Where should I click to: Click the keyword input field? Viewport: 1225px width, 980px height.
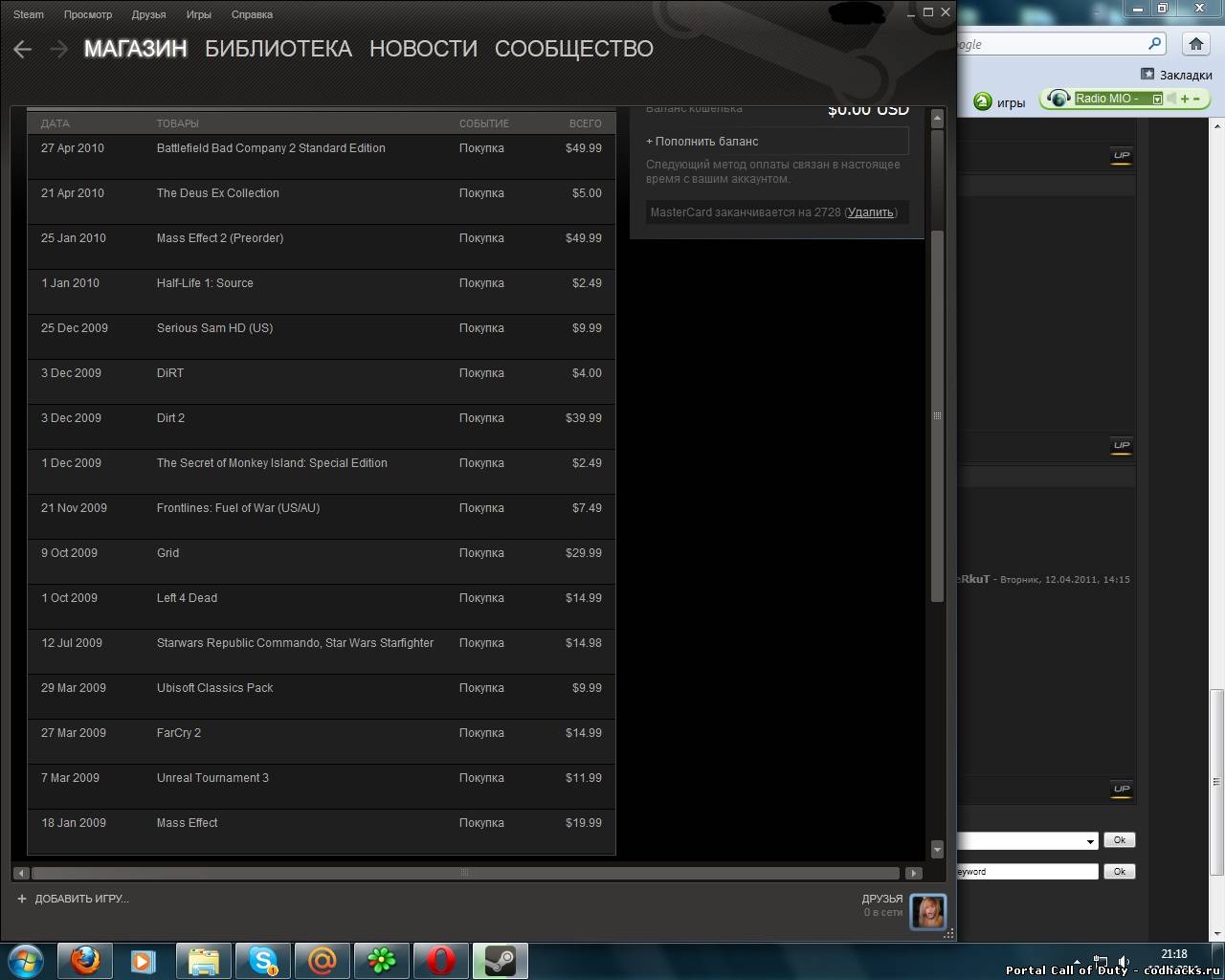1027,871
